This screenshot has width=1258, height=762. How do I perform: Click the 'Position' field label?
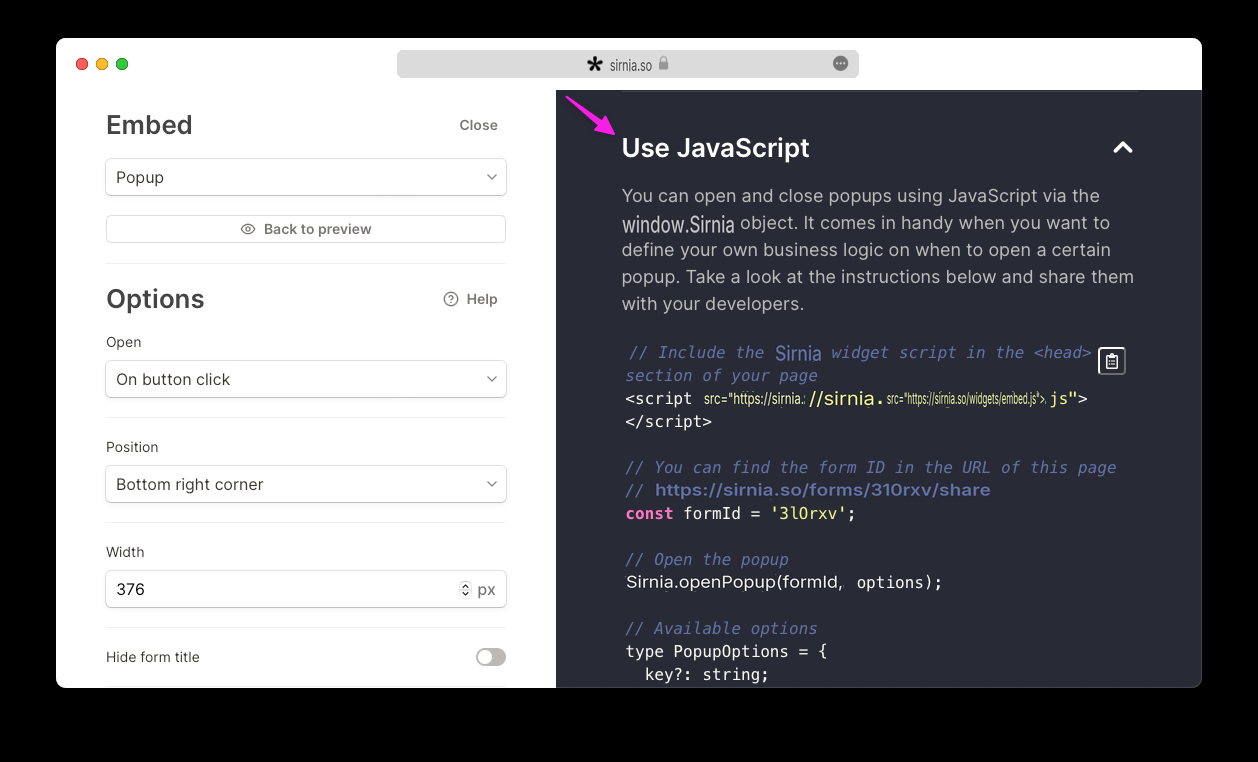(x=132, y=447)
